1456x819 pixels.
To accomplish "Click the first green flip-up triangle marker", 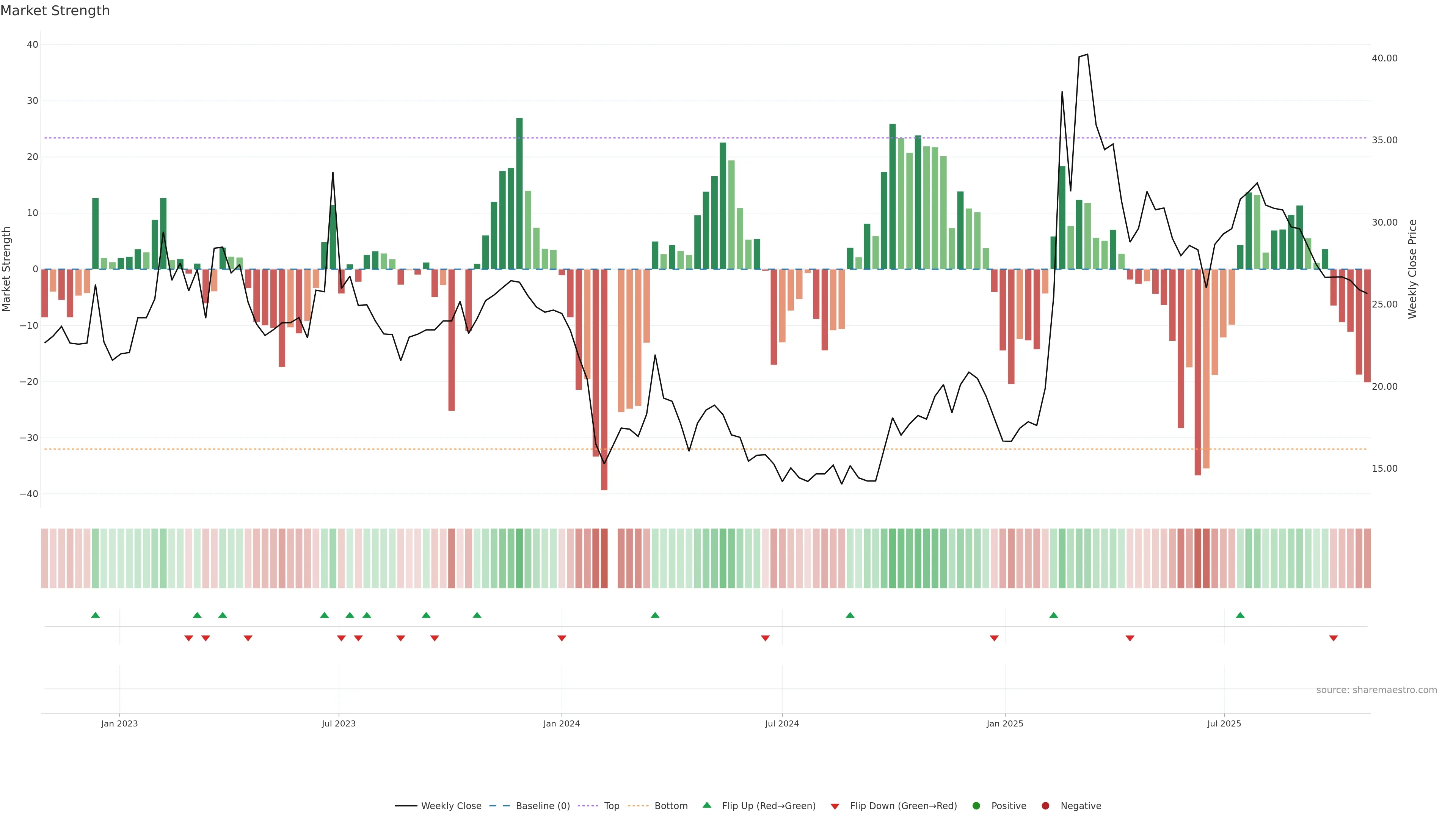I will click(x=96, y=615).
